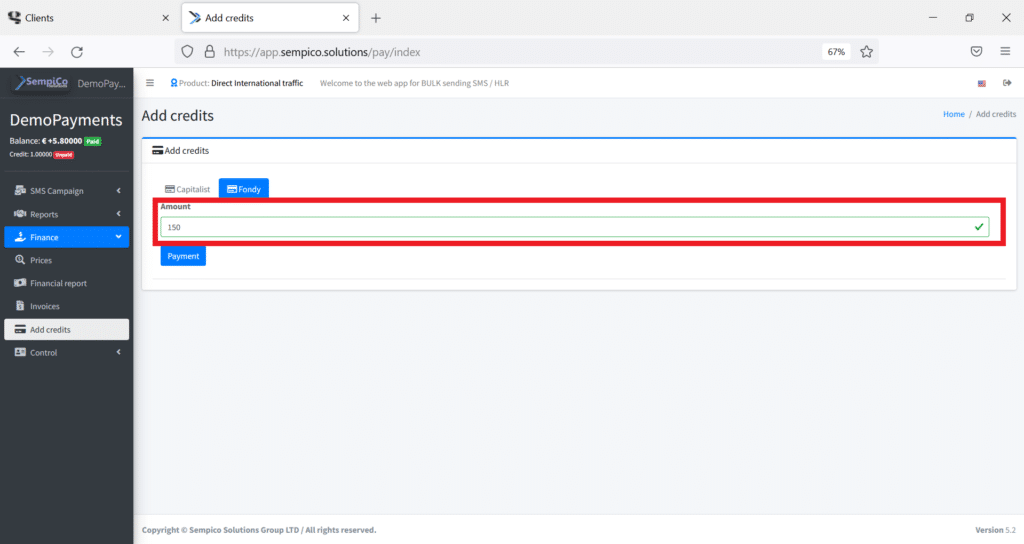
Task: Open a new browser tab
Action: coord(376,18)
